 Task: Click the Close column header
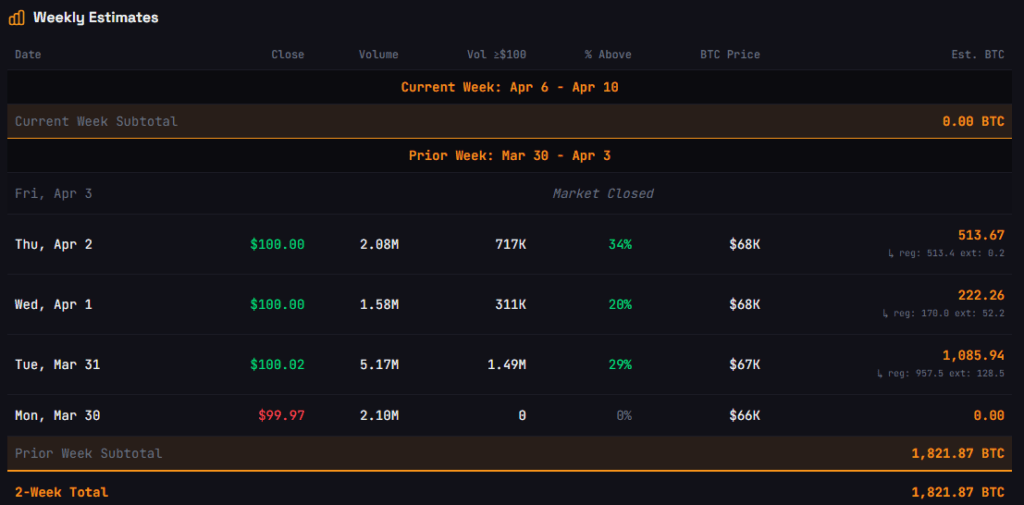287,54
